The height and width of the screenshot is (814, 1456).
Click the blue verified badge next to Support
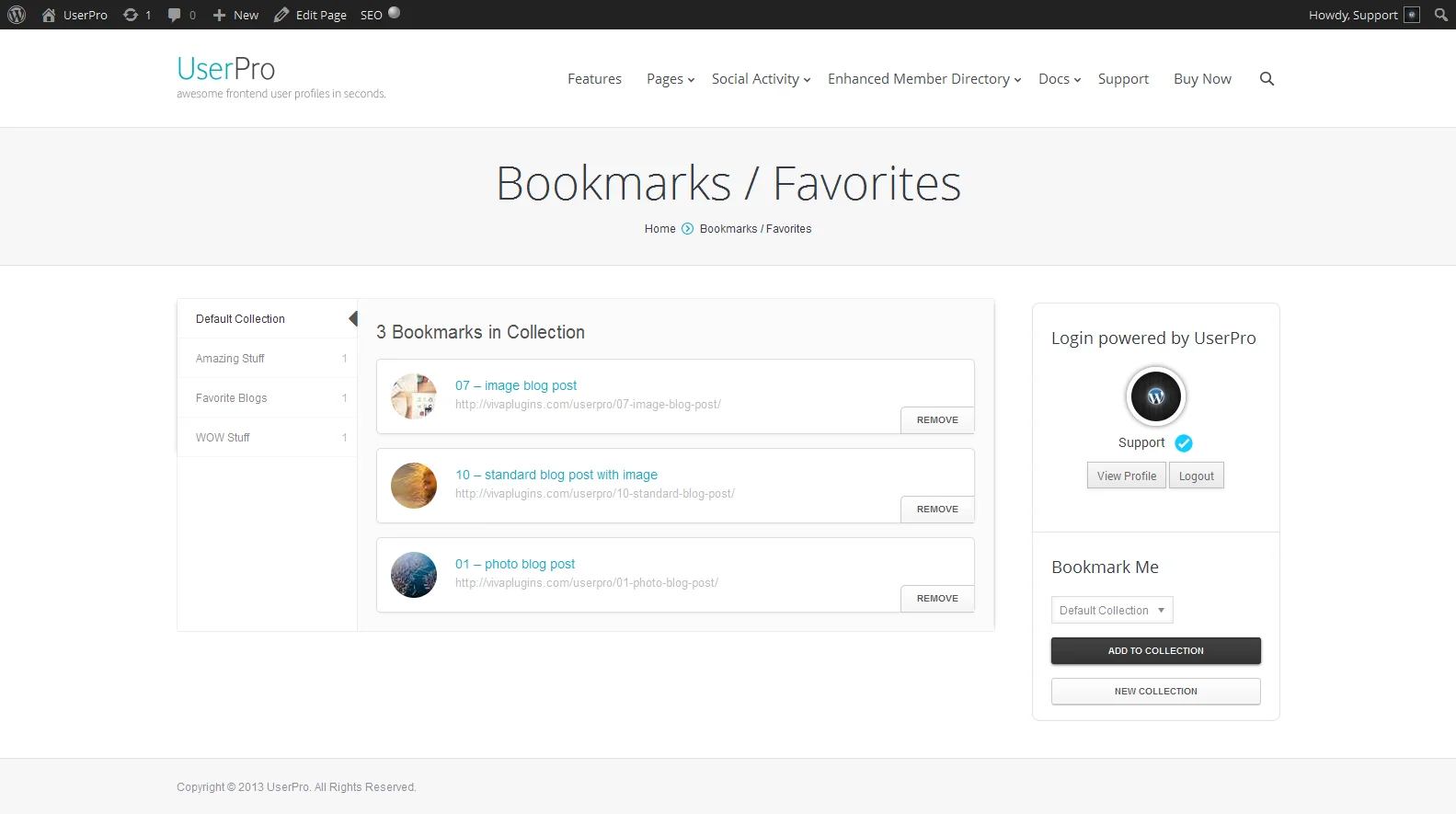pyautogui.click(x=1184, y=443)
